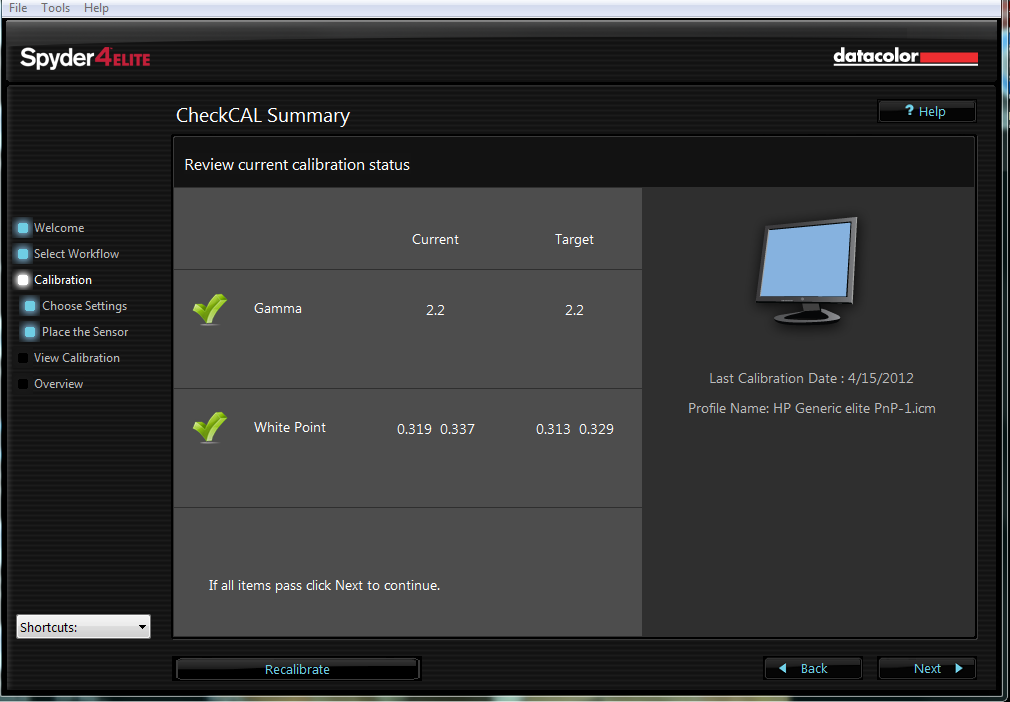Click the Spyder4Elite logo
The width and height of the screenshot is (1010, 702).
click(x=85, y=58)
